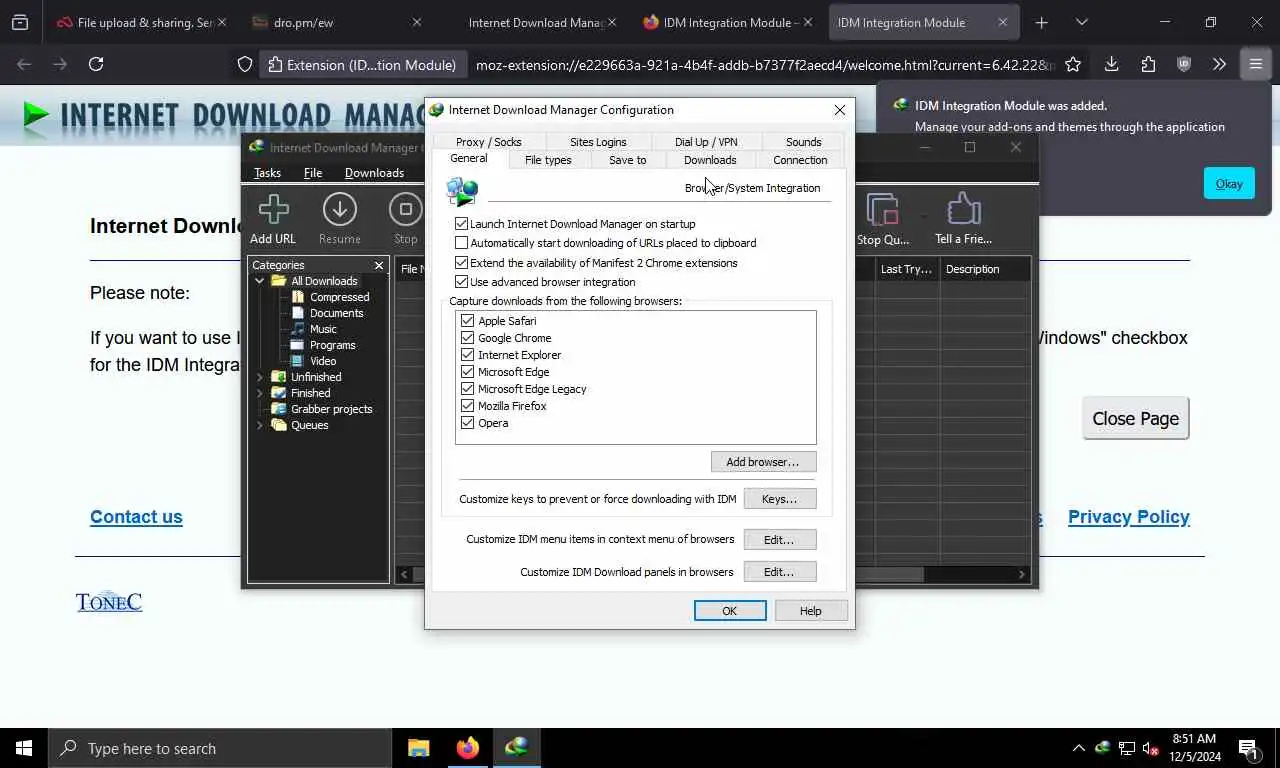Switch to the dro.pm/ew browser tab

(337, 22)
